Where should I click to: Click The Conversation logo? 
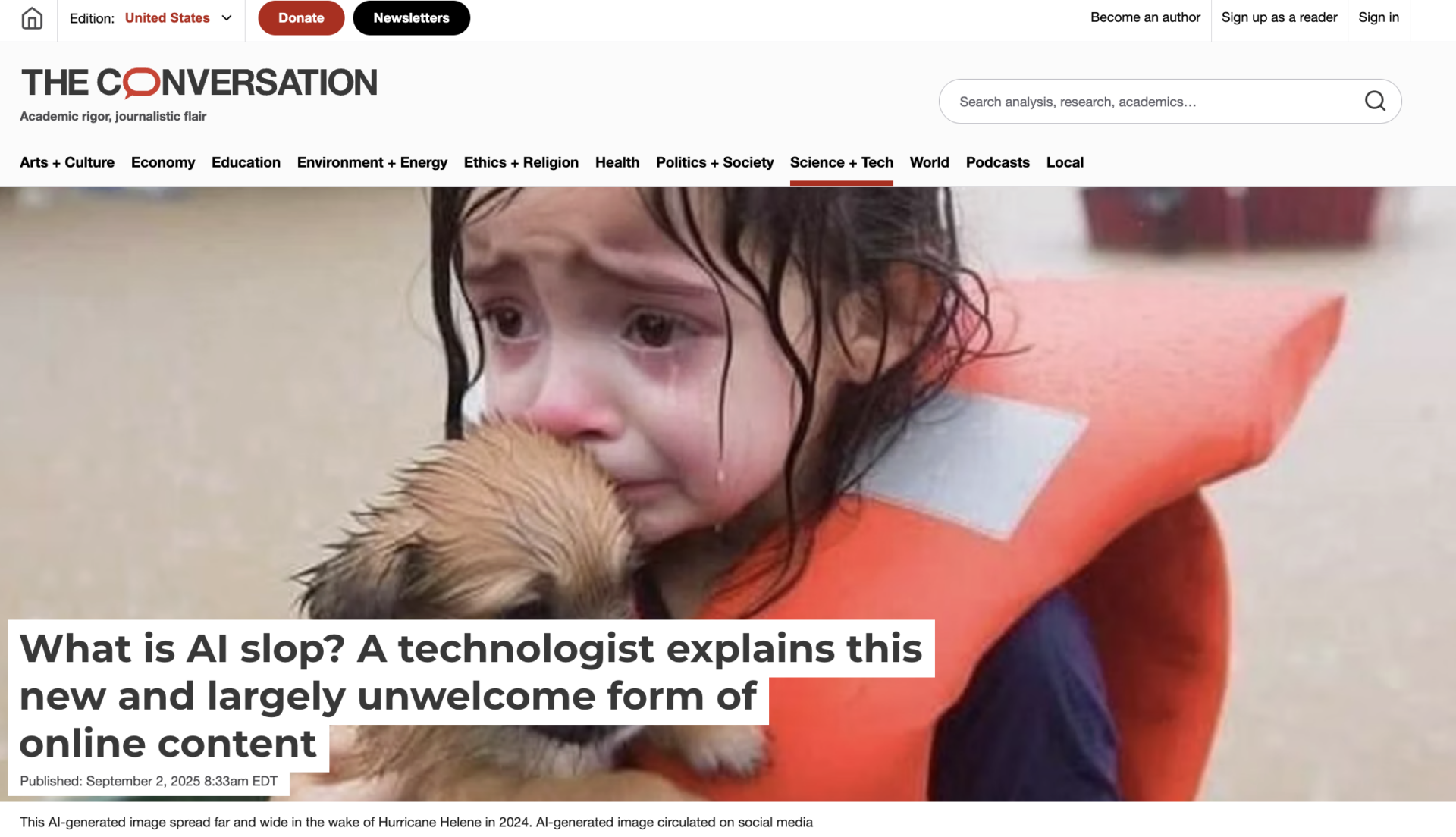[x=199, y=83]
